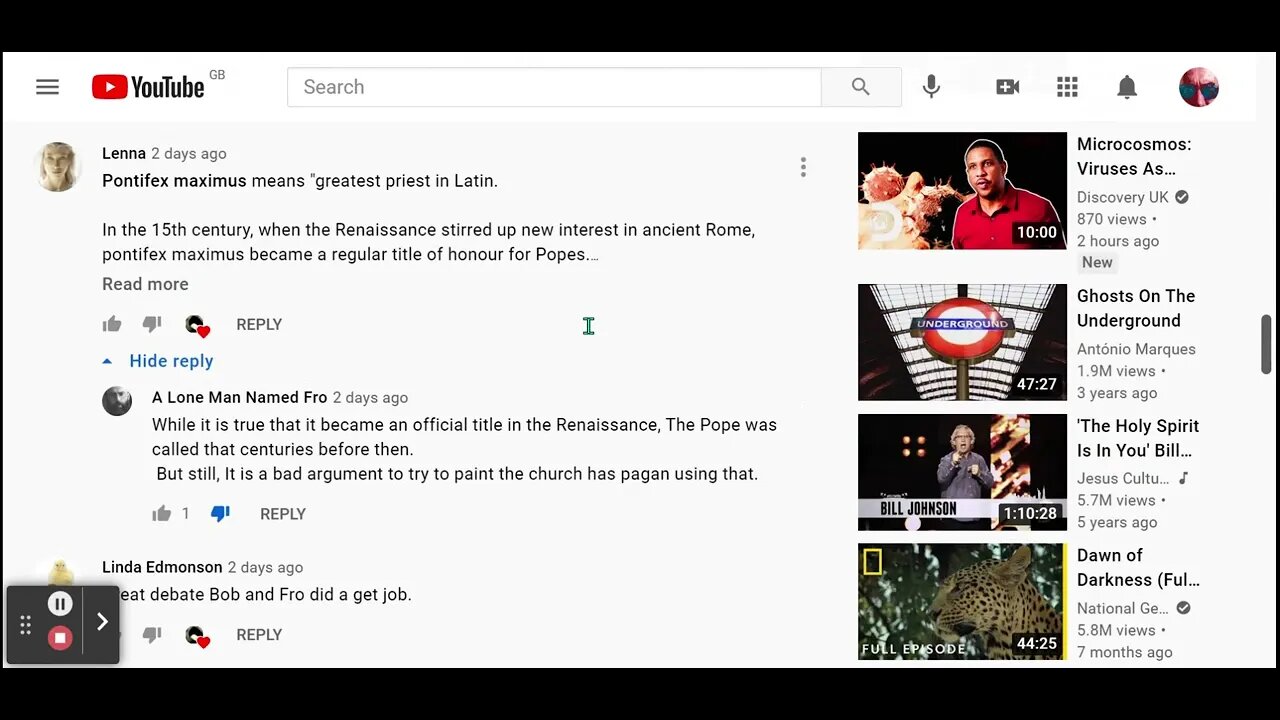Toggle creator heart on Linda Edmonson's comment
Screen dimensions: 1280x720
[x=197, y=636]
